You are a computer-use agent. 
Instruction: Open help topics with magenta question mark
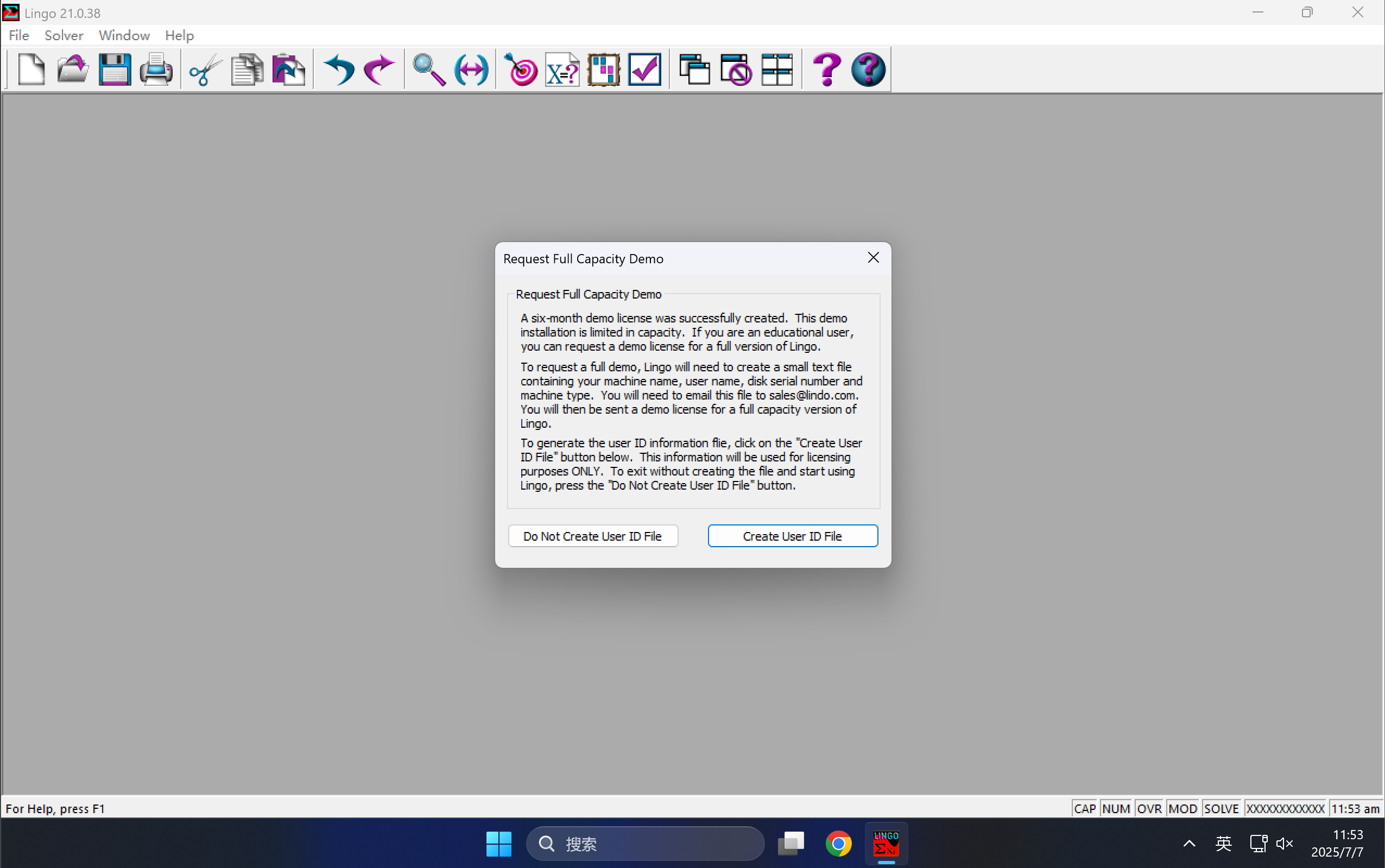coord(827,69)
